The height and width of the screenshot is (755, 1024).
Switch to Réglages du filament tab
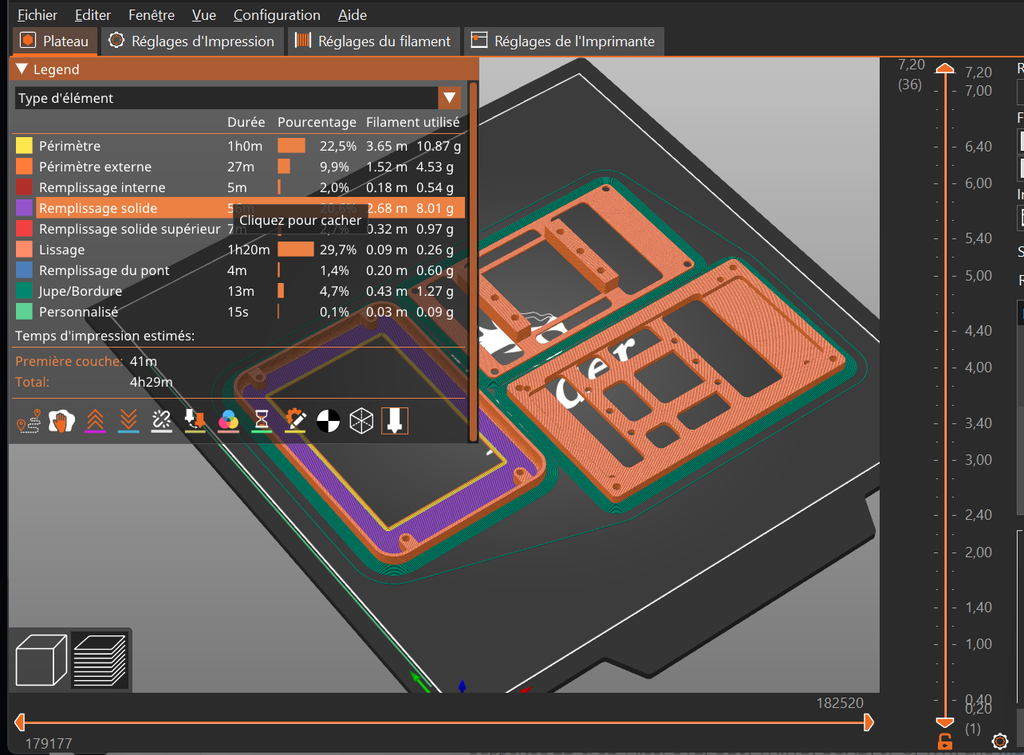point(373,41)
